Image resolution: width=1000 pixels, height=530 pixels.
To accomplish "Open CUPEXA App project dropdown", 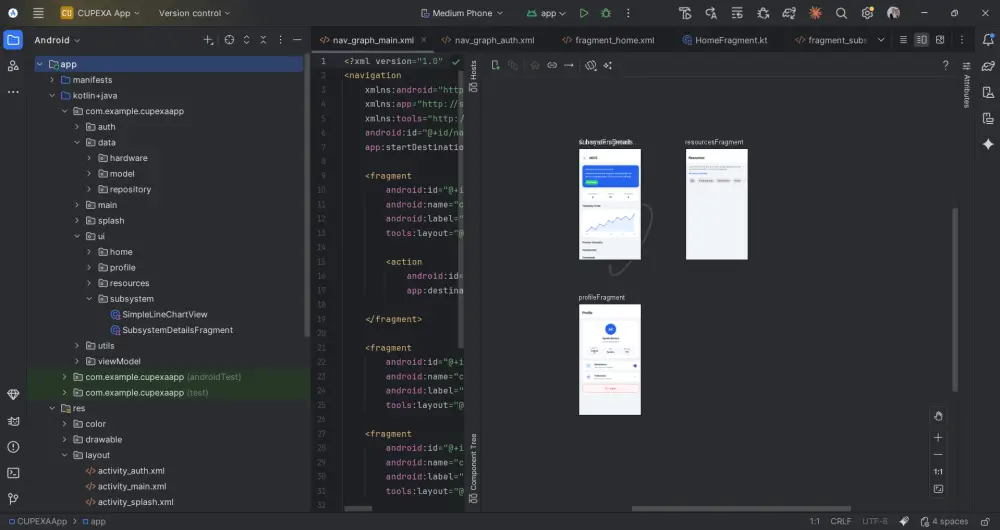I will coord(100,13).
